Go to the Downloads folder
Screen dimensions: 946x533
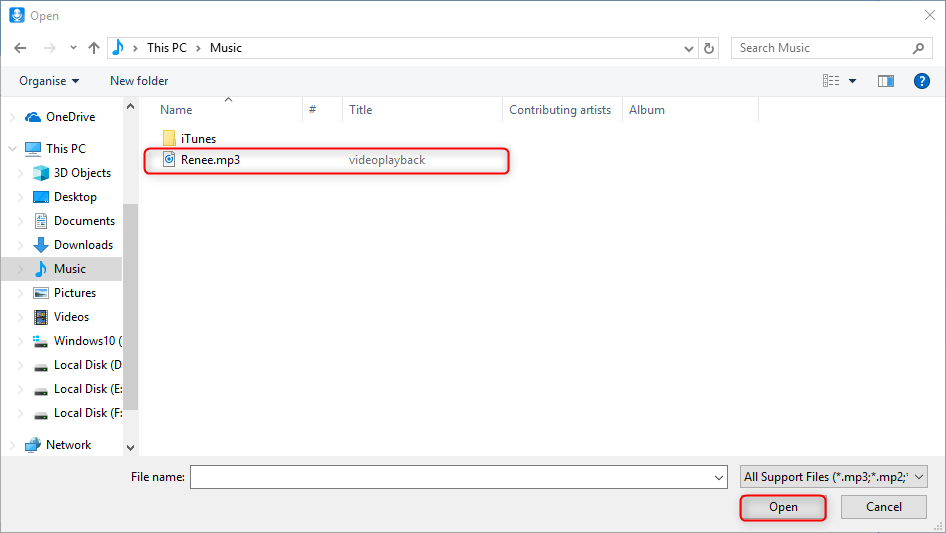point(83,245)
